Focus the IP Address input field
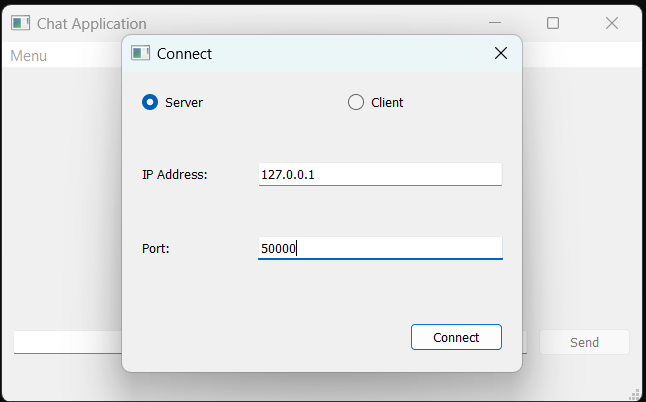Image resolution: width=646 pixels, height=402 pixels. pos(380,174)
